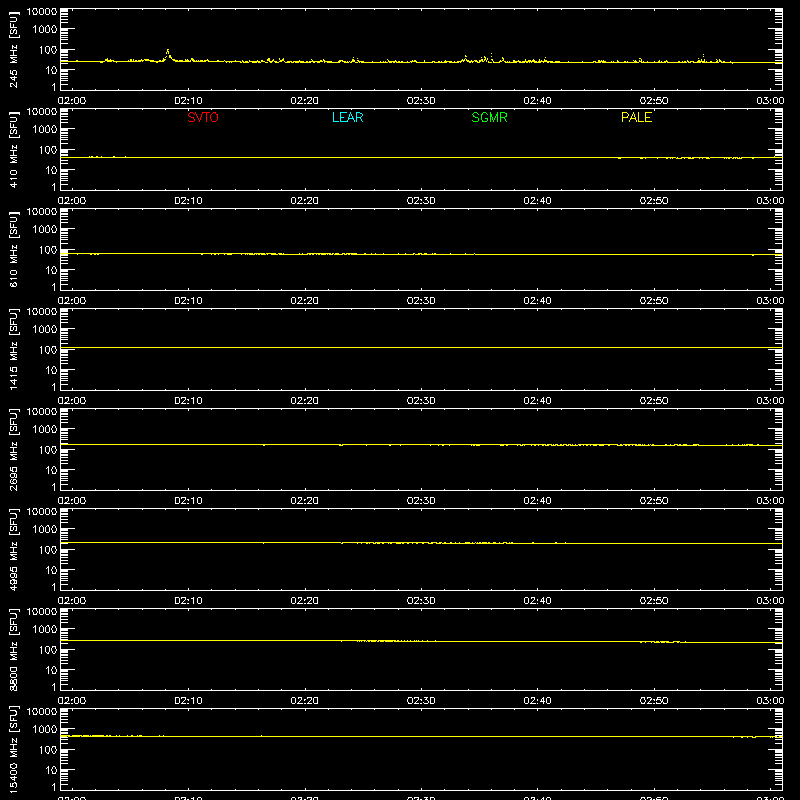Click the 10000 tick value on the 245 MHz axis

pyautogui.click(x=42, y=12)
